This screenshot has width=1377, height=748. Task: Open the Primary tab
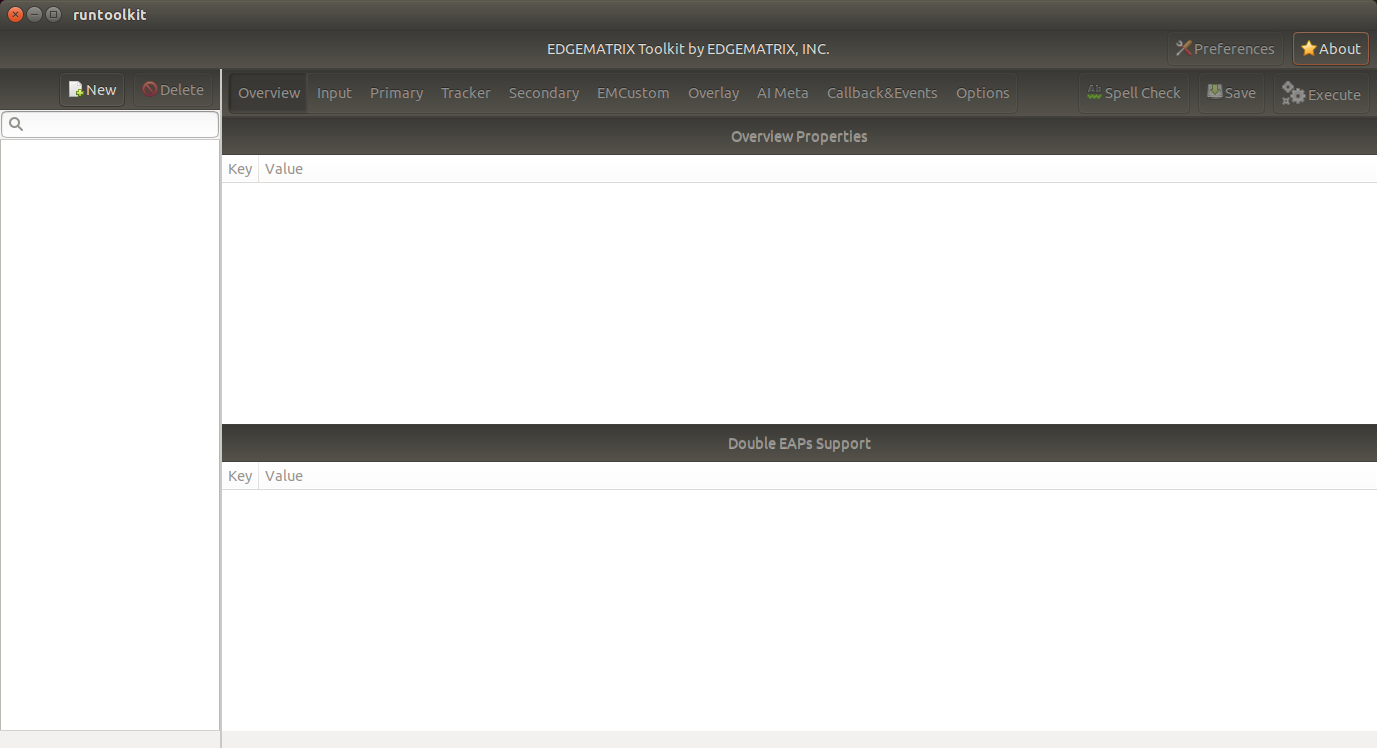tap(396, 93)
